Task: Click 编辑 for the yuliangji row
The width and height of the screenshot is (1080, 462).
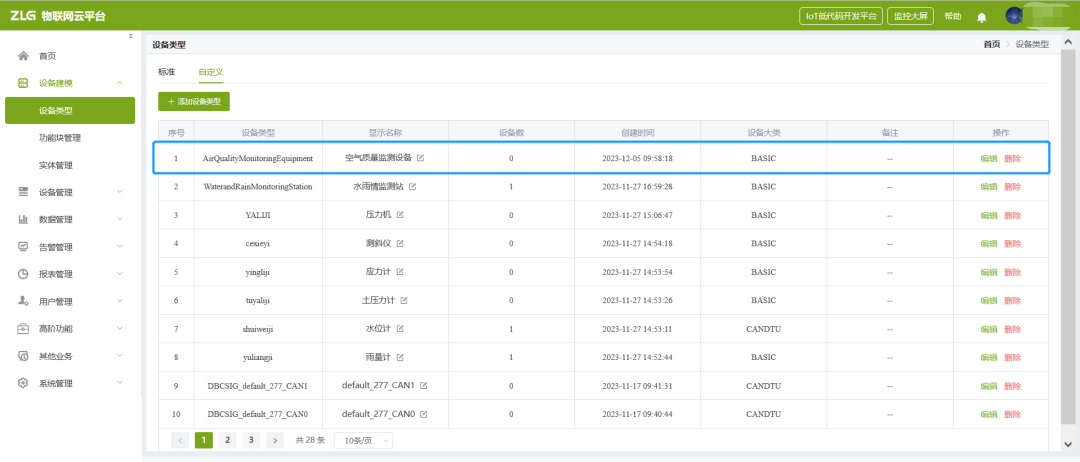Action: coord(988,357)
